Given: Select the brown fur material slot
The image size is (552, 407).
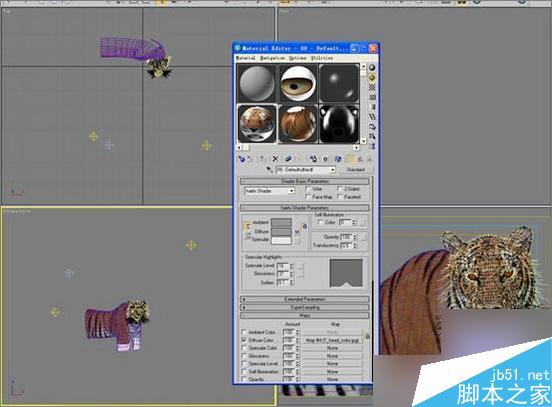Looking at the screenshot, I should (x=298, y=124).
